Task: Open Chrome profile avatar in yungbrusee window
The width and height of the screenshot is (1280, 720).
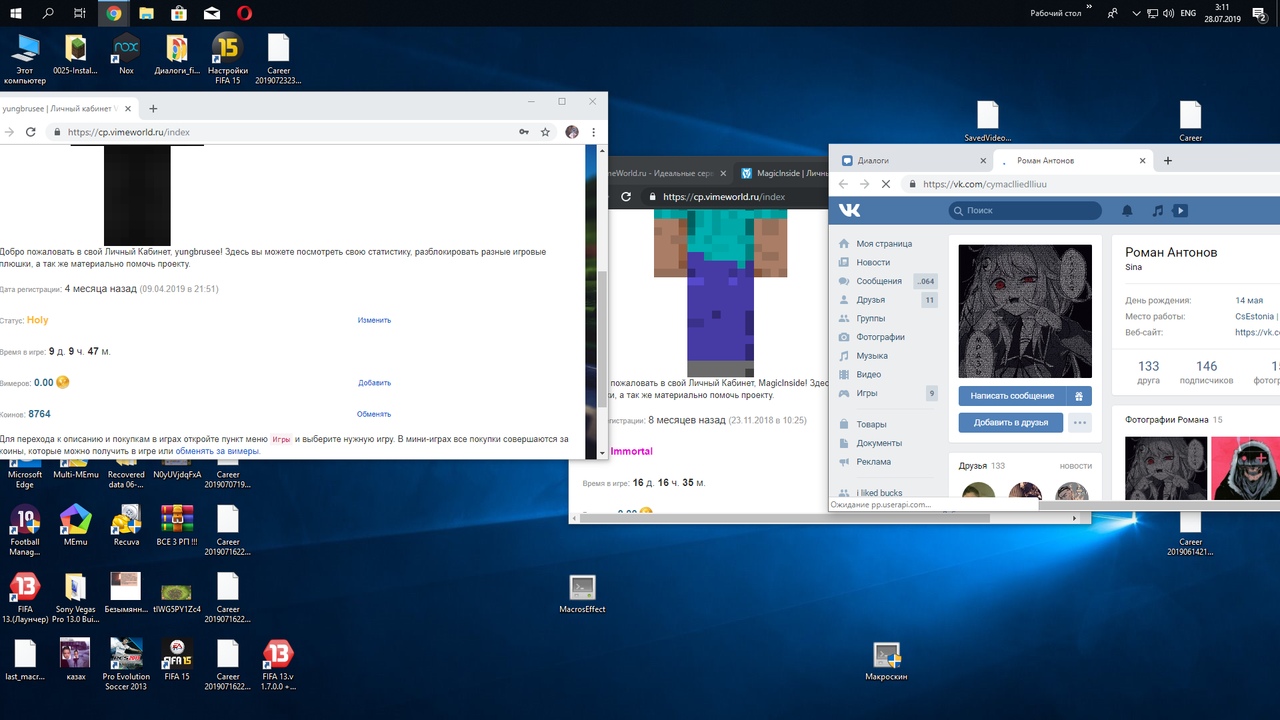Action: 572,132
